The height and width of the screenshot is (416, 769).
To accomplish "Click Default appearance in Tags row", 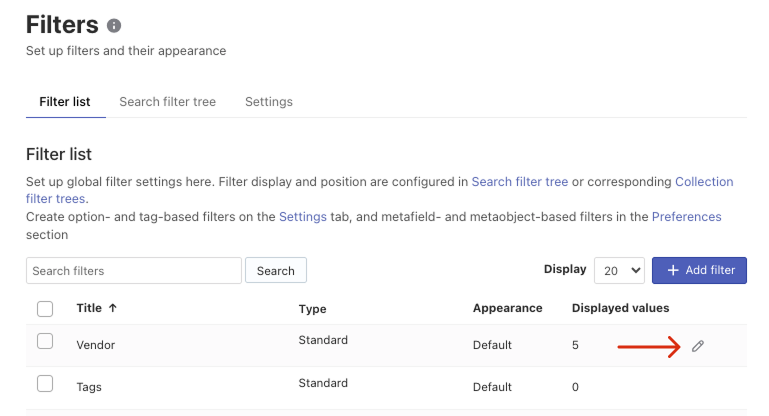I will [x=492, y=387].
